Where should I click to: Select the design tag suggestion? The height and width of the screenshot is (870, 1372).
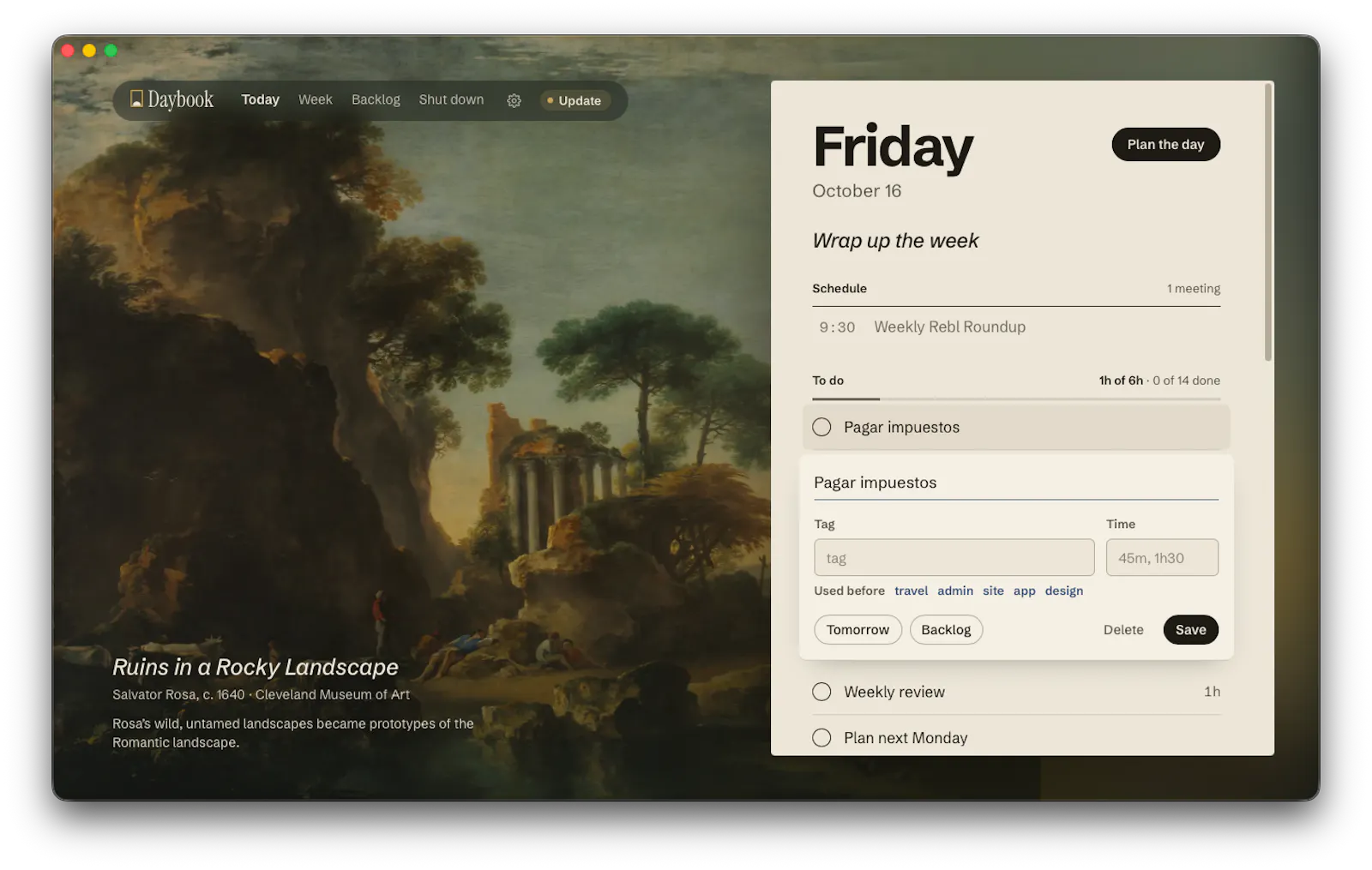point(1063,591)
